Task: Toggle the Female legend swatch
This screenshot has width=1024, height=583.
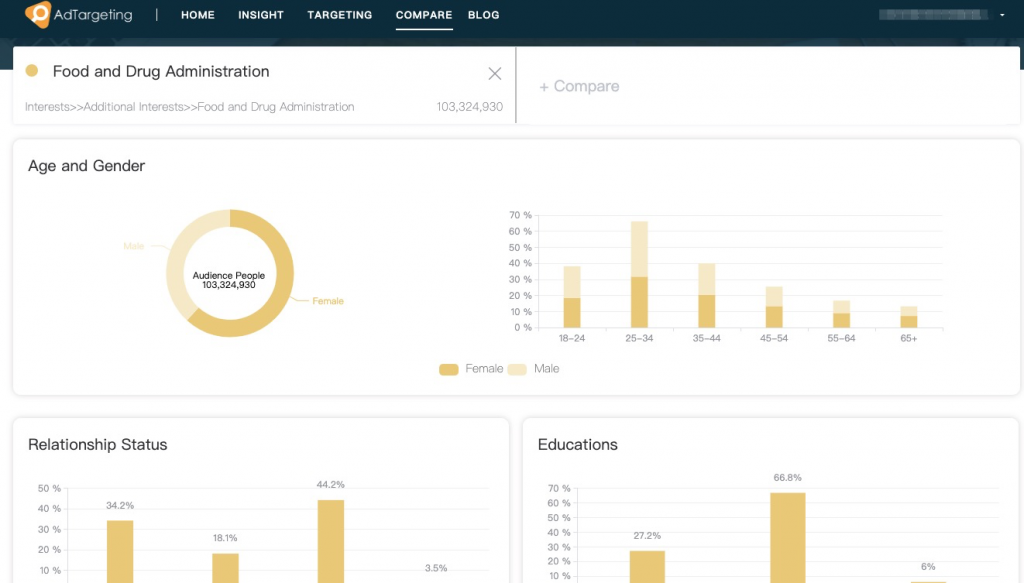Action: point(449,369)
